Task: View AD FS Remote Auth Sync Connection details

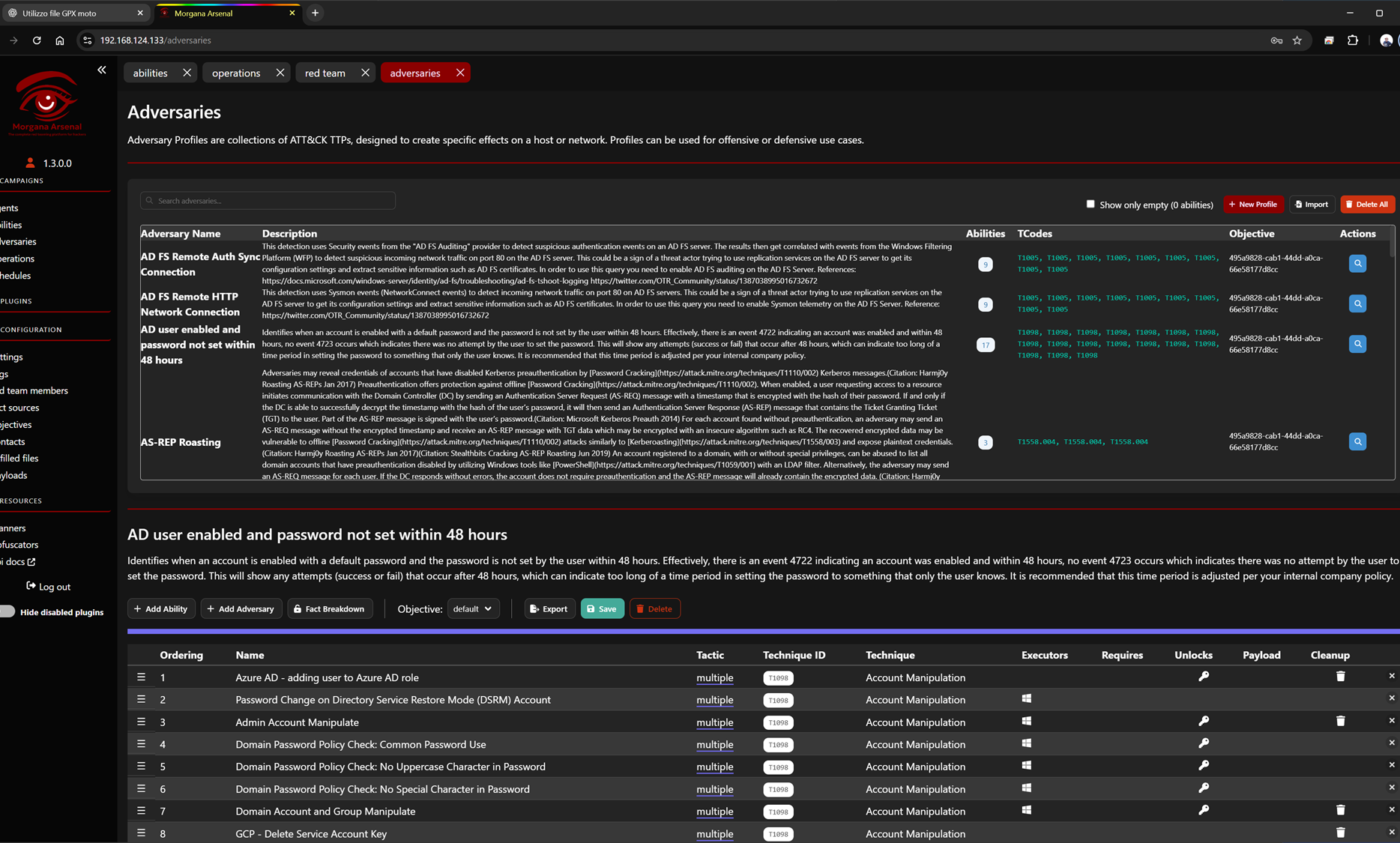Action: point(1357,264)
